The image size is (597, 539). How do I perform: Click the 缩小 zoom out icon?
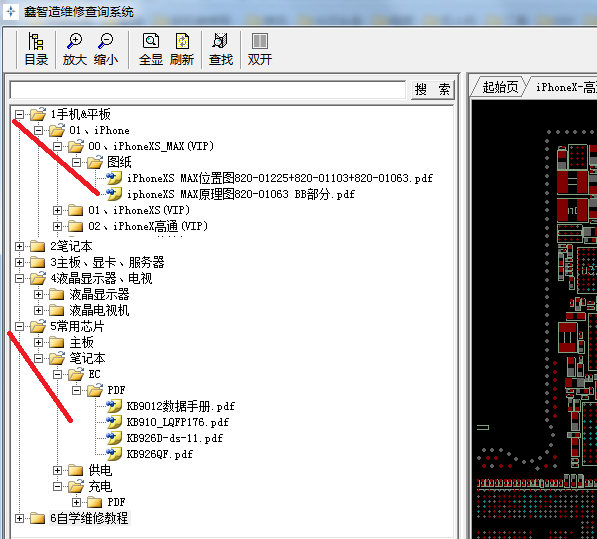click(105, 41)
